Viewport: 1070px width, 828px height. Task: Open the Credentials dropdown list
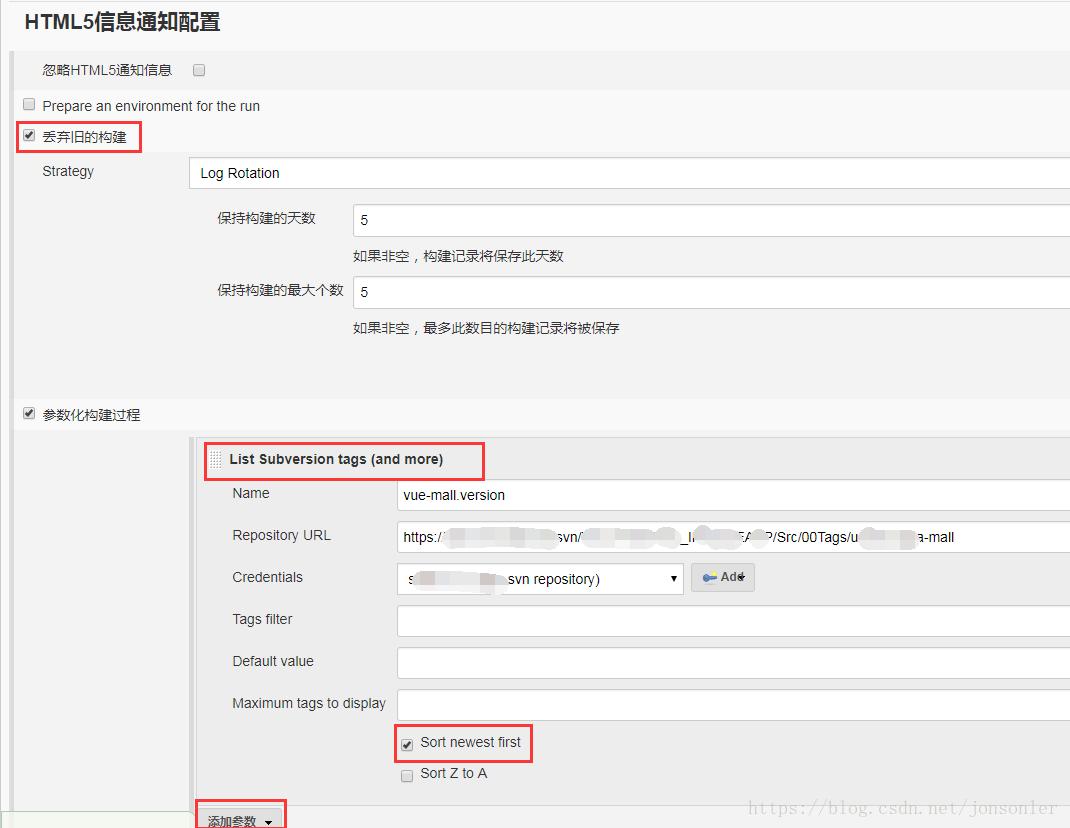540,578
